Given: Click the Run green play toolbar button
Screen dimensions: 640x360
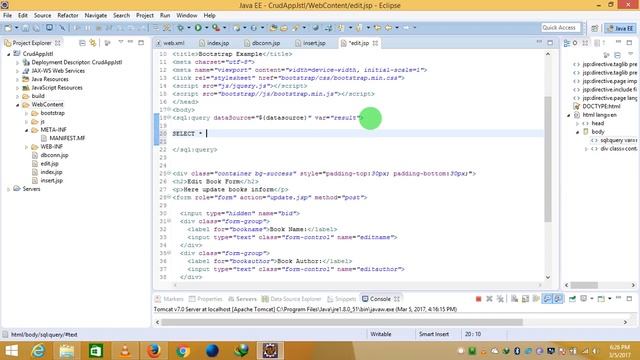Looking at the screenshot, I should point(198,28).
